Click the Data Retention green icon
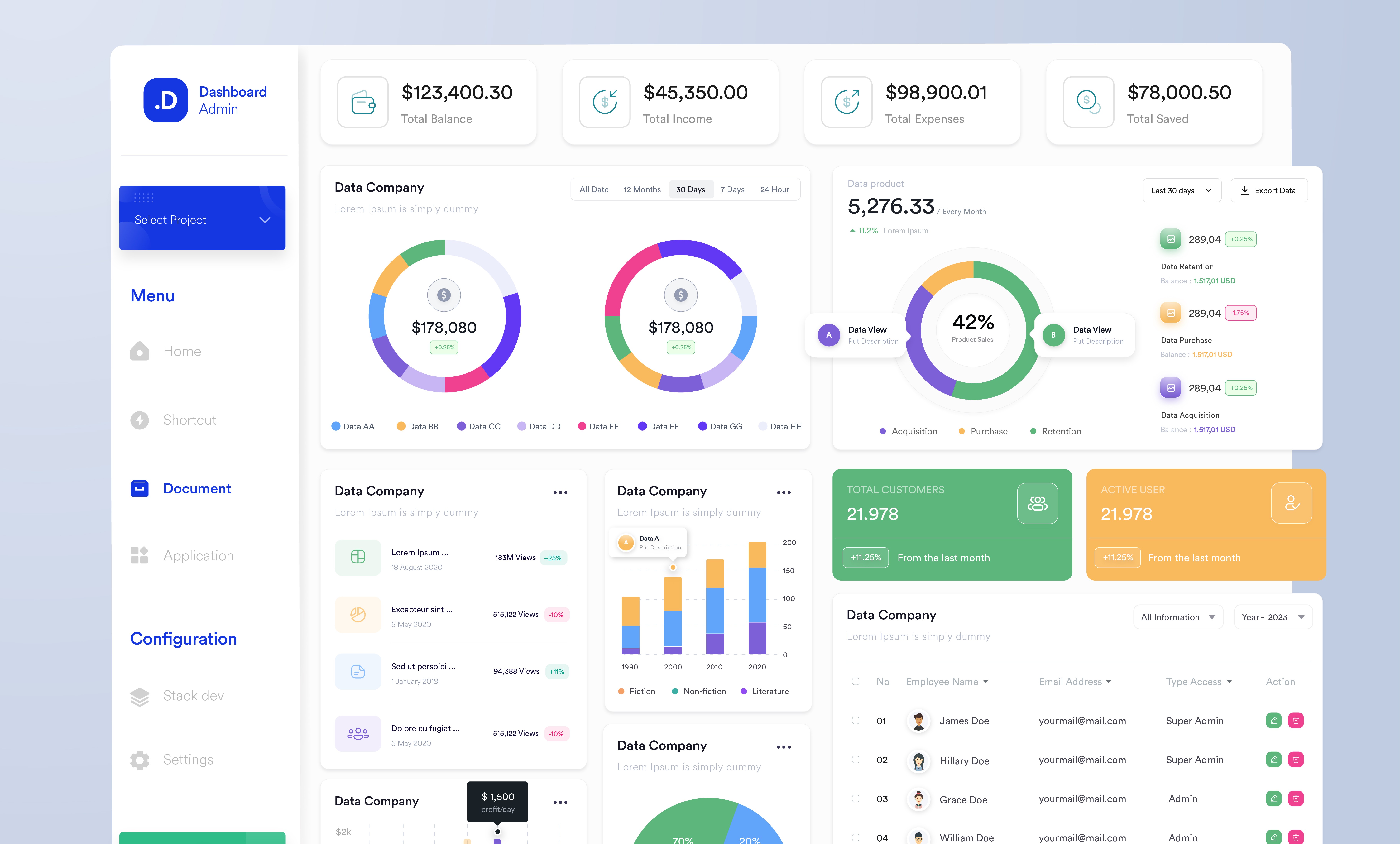 1170,239
